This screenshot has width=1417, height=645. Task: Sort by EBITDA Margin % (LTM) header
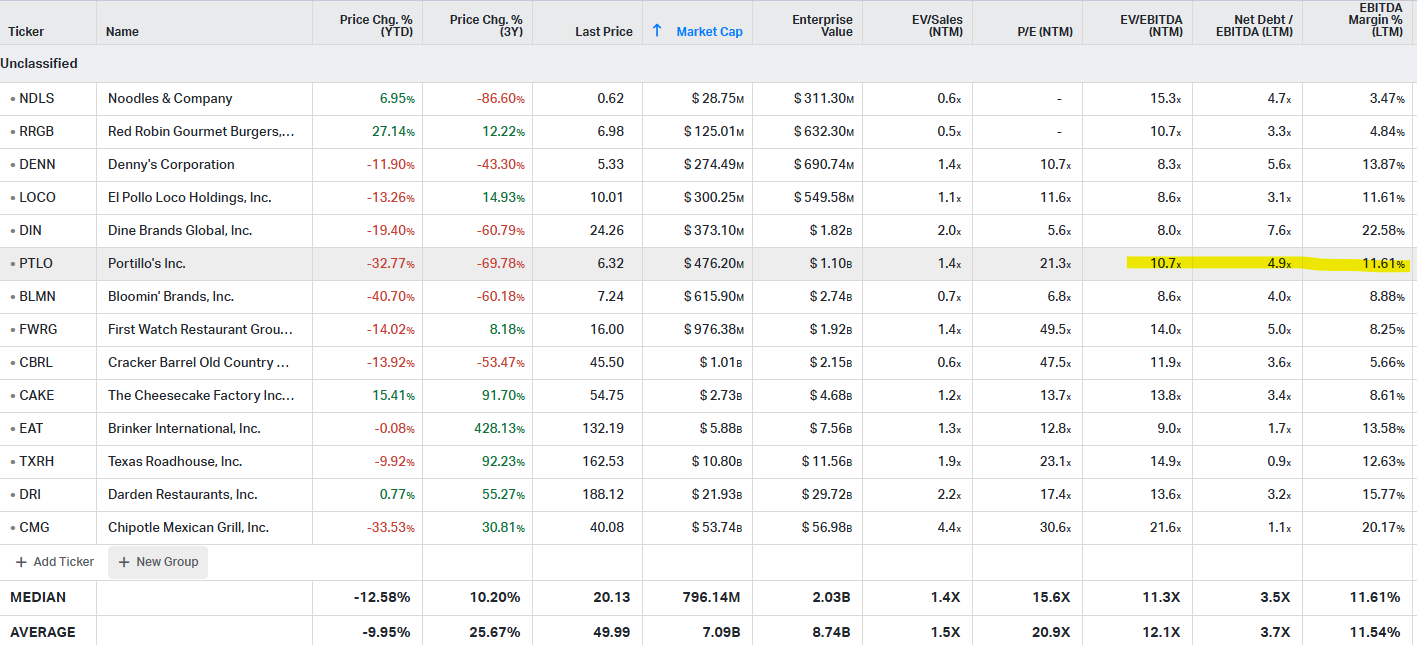(1373, 19)
